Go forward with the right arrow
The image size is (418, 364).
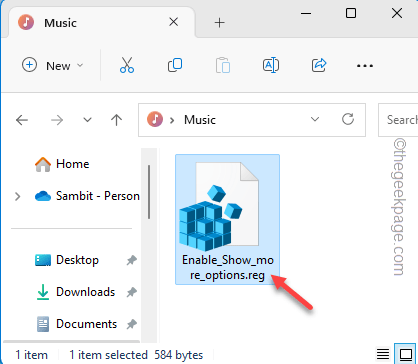(x=57, y=120)
